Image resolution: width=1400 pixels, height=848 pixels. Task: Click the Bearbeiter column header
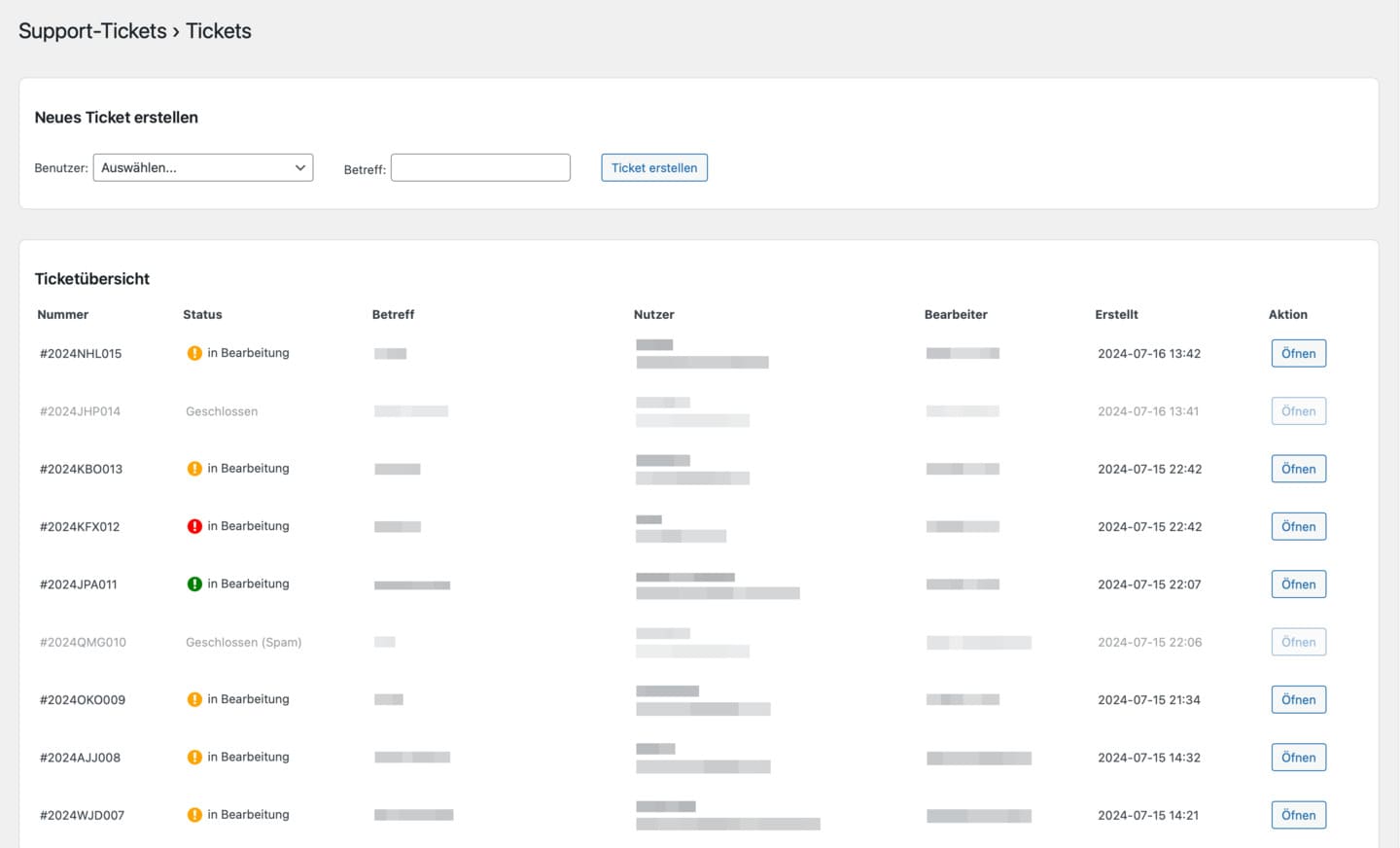(x=956, y=314)
